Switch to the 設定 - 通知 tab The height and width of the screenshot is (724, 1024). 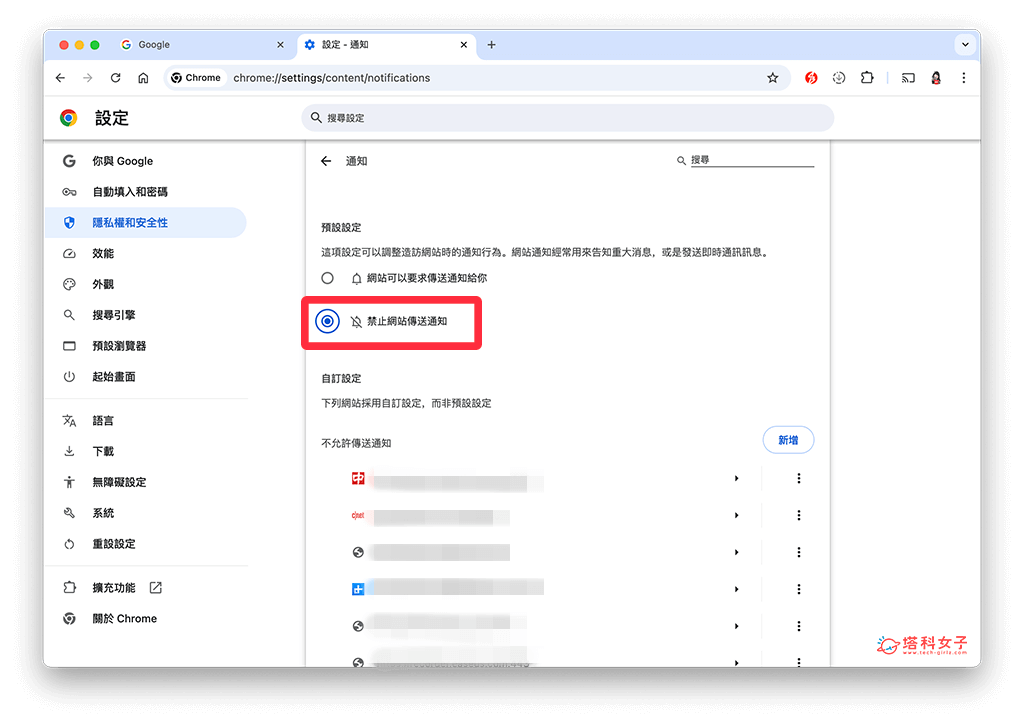(x=387, y=44)
